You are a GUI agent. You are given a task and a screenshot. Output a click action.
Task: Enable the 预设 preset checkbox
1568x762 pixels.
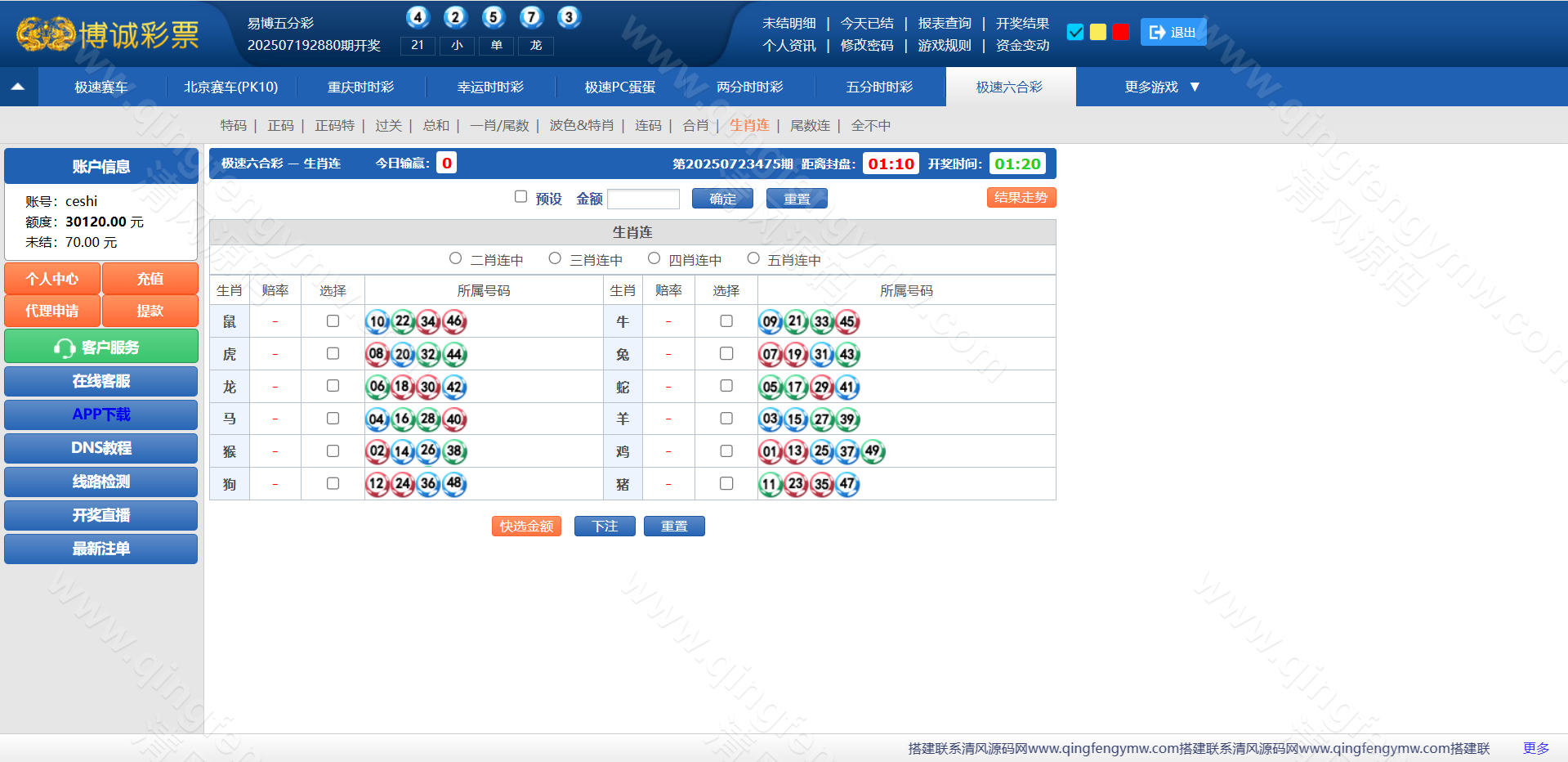pyautogui.click(x=520, y=196)
